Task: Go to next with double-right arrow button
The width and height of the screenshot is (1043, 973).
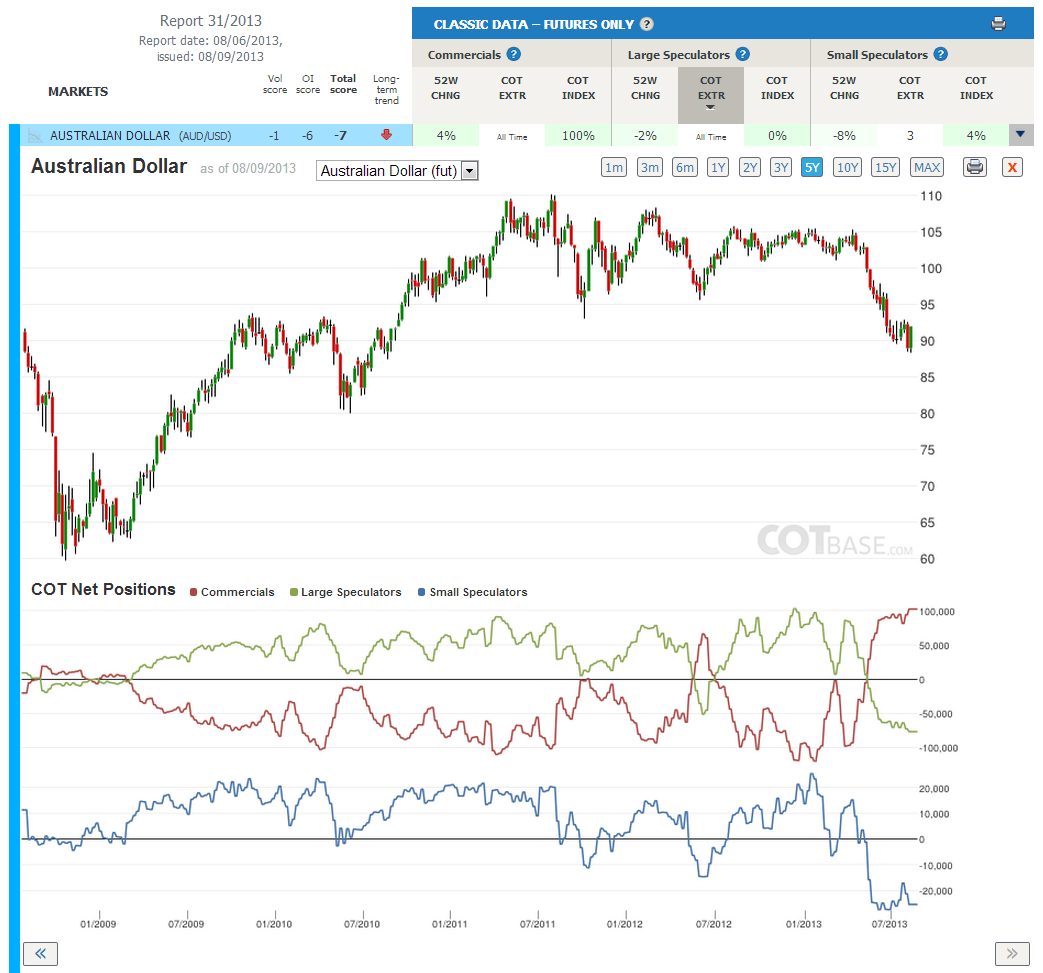Action: point(1012,954)
